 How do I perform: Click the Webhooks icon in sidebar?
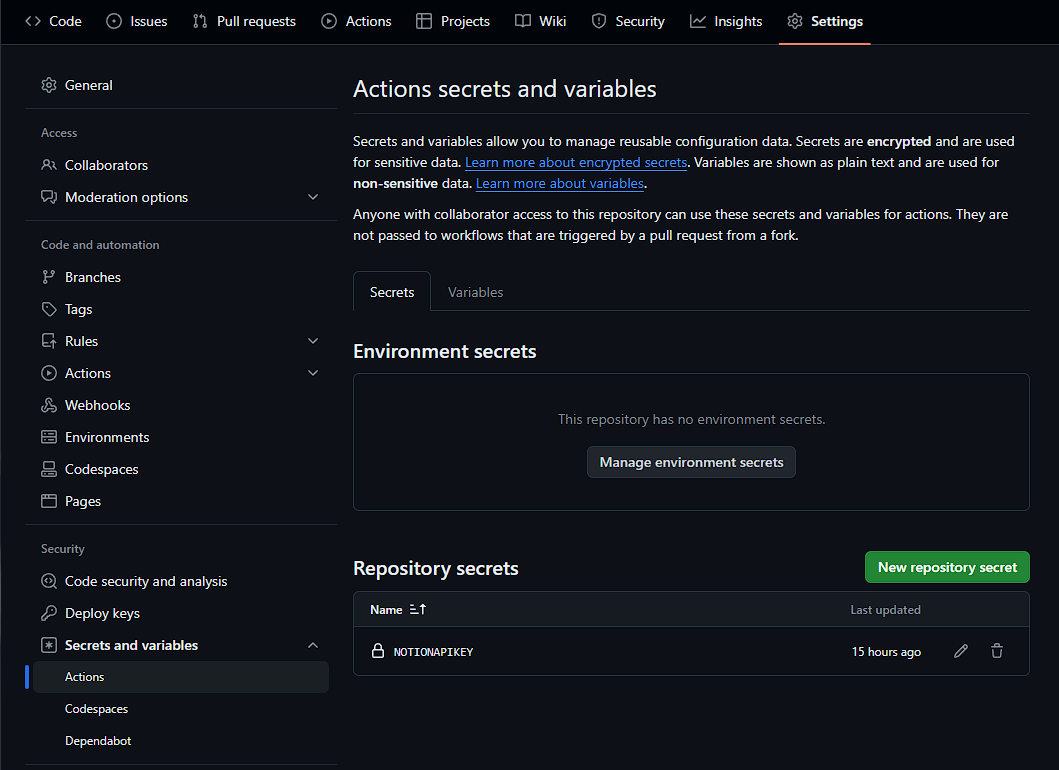point(49,405)
